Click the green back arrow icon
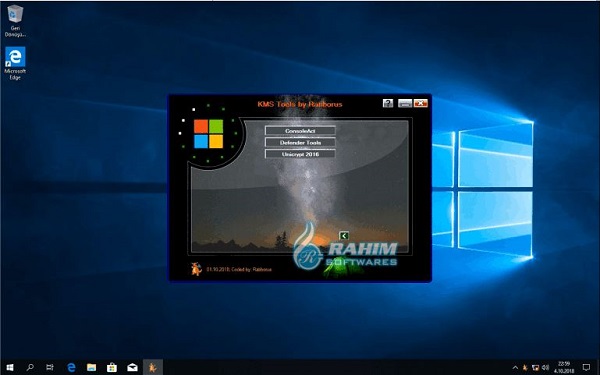This screenshot has width=600, height=375. (x=344, y=236)
